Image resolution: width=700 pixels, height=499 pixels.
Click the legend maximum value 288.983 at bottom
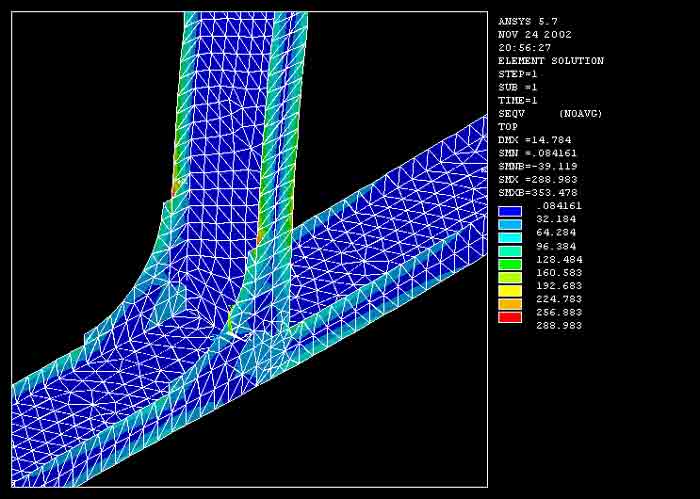pos(559,326)
